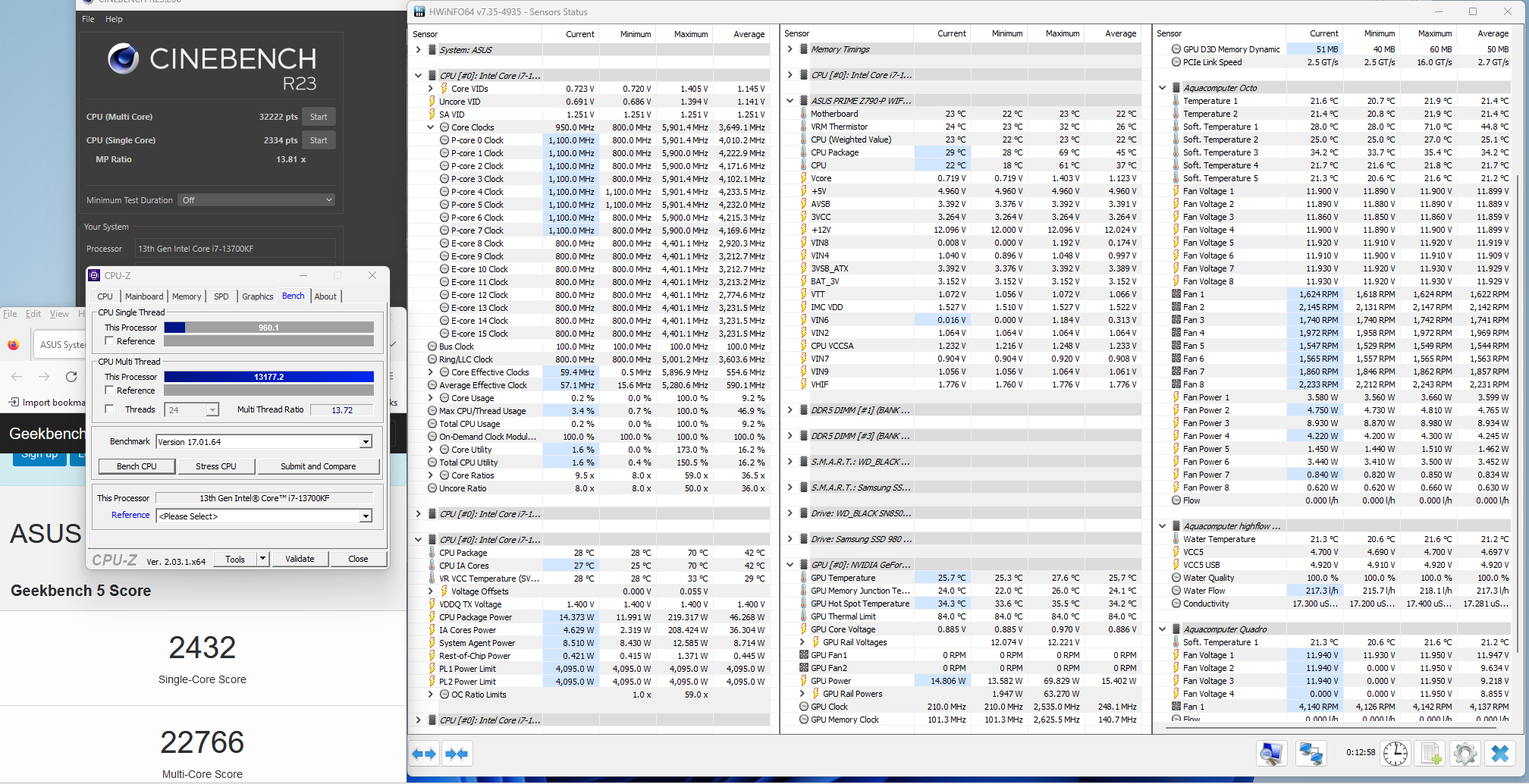Expand the Memory Timings sensor group
The width and height of the screenshot is (1529, 784).
coord(790,49)
